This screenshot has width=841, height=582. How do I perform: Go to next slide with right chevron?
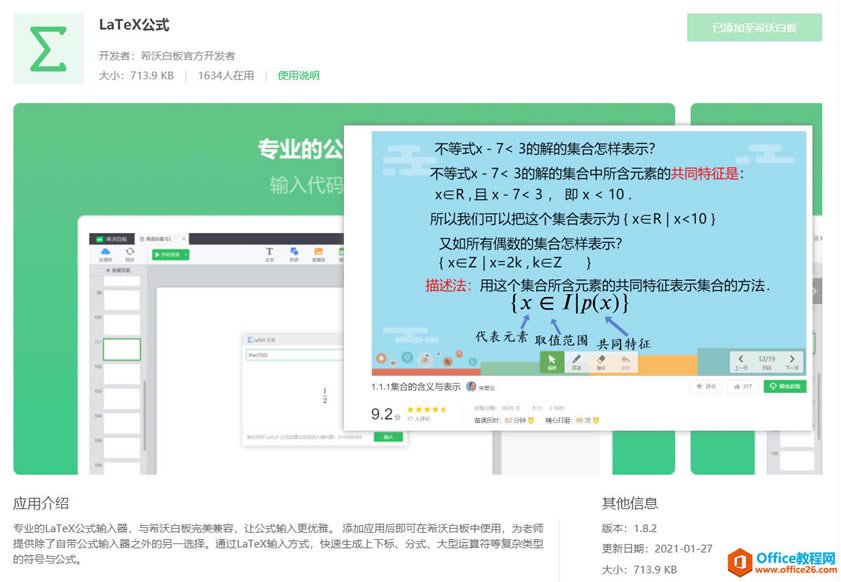coord(792,361)
